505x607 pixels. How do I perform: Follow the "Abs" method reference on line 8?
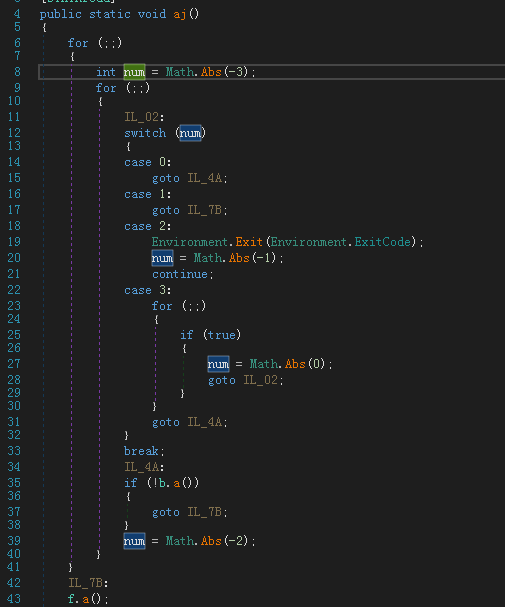click(211, 72)
